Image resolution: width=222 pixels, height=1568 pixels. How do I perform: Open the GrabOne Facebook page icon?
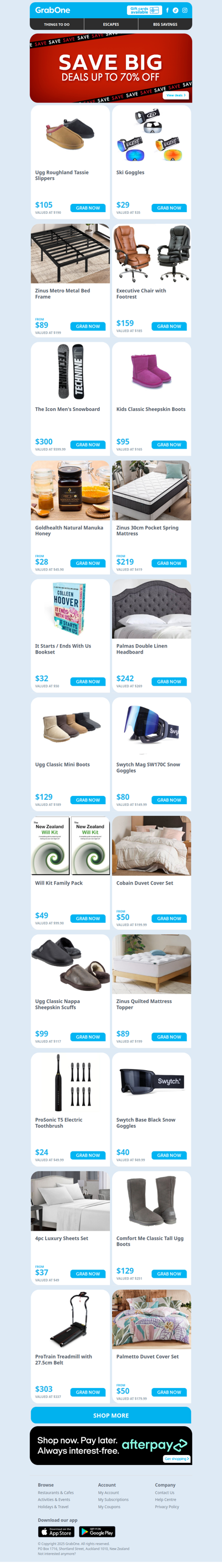point(167,11)
